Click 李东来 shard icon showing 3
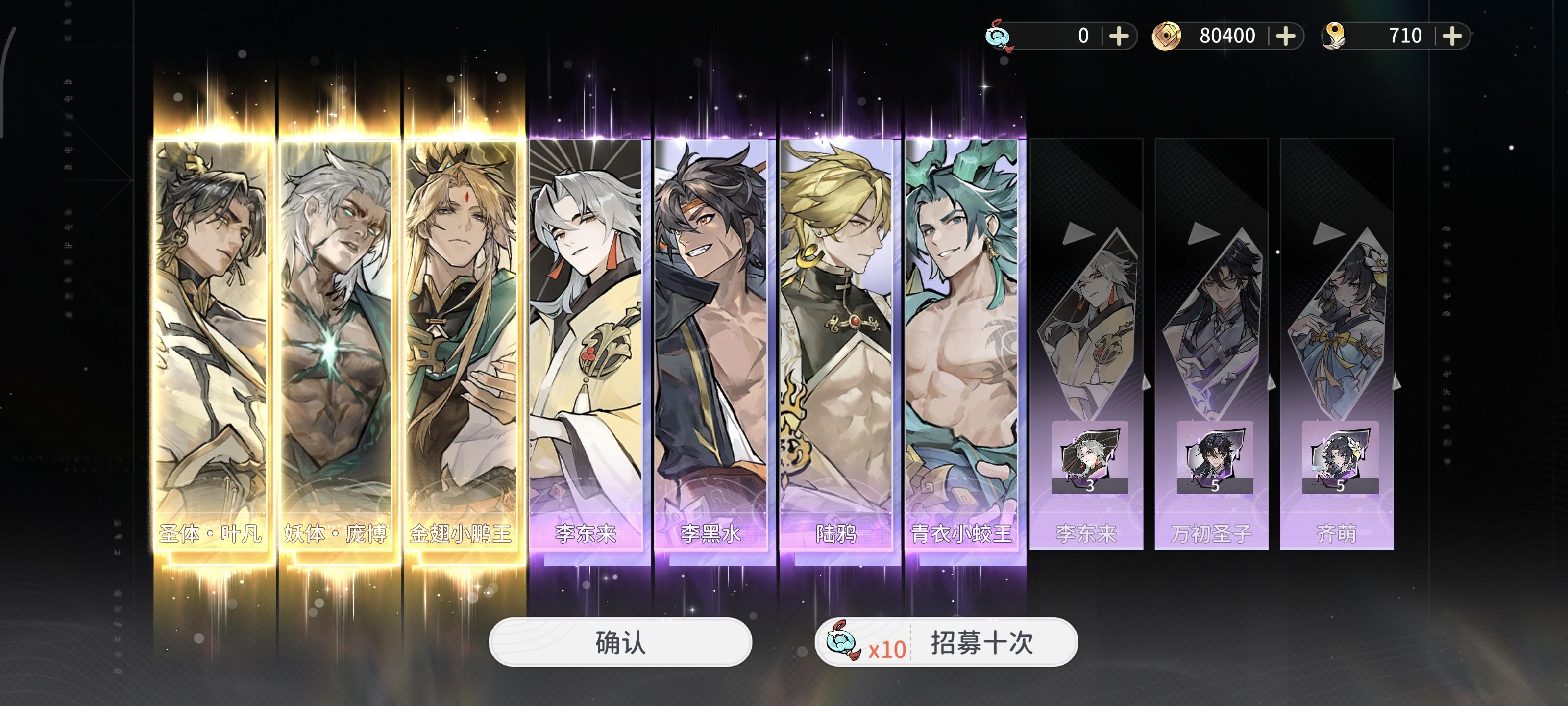 1090,458
